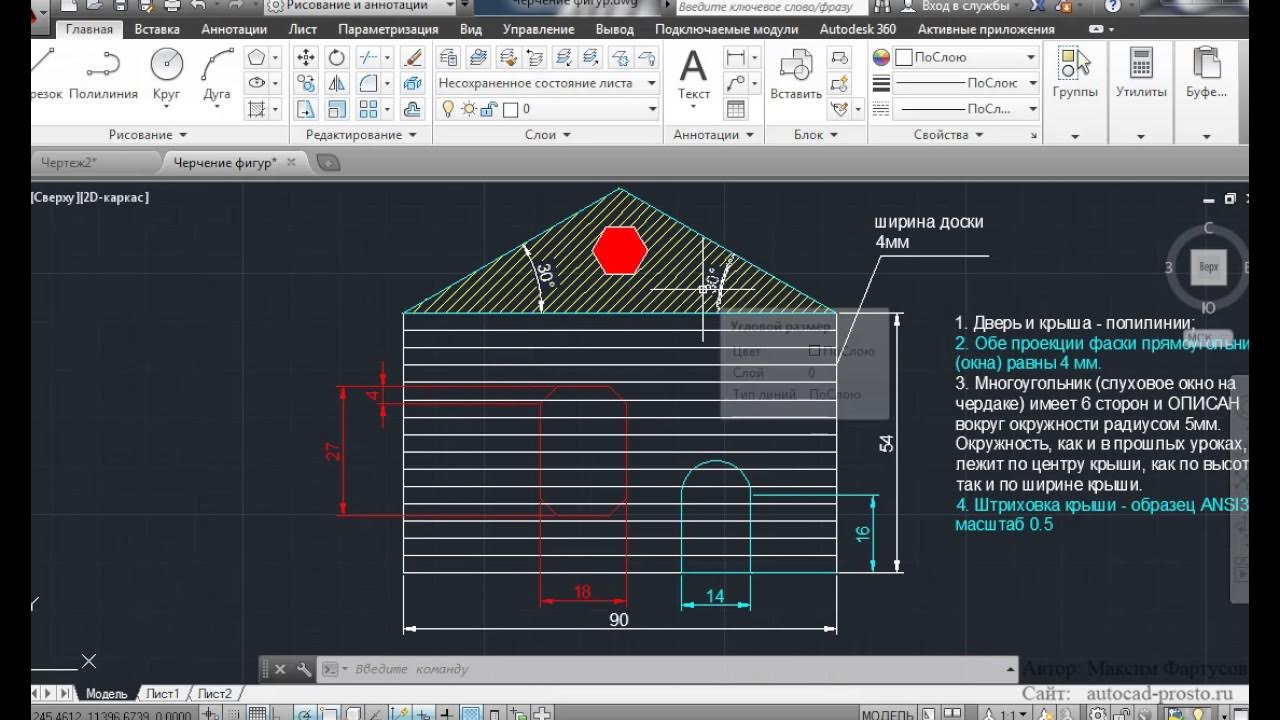Open the Параметризация ribbon tab
1280x720 pixels.
point(388,29)
